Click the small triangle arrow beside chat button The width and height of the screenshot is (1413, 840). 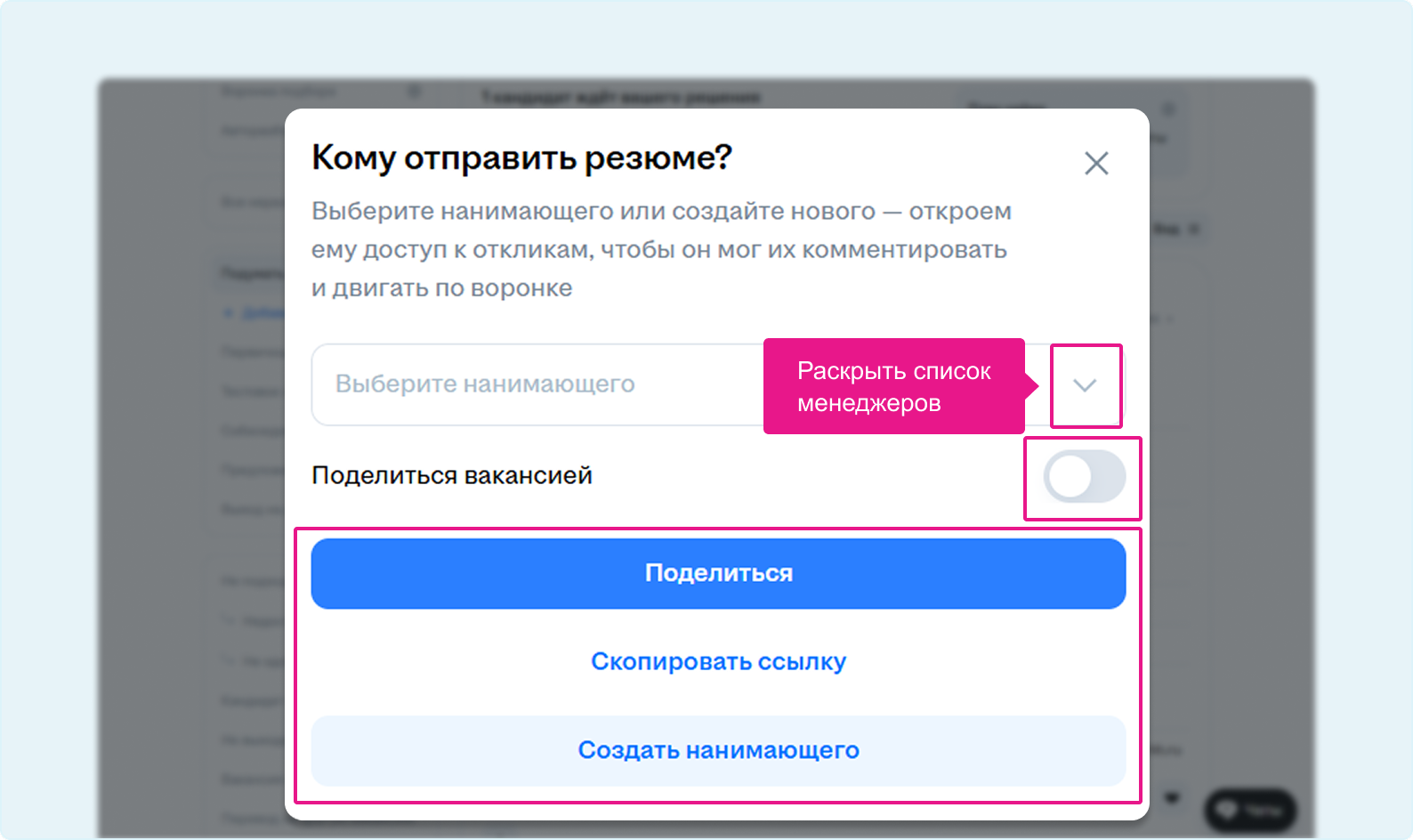tap(1173, 797)
